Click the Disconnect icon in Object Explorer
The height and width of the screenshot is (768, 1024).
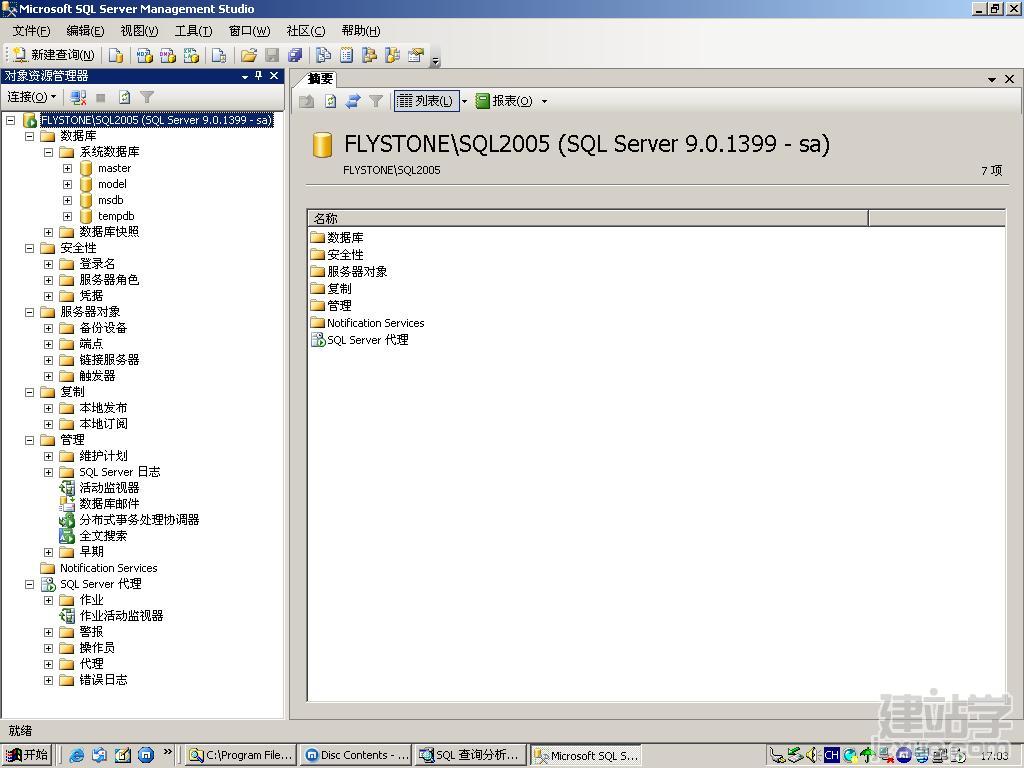coord(78,97)
